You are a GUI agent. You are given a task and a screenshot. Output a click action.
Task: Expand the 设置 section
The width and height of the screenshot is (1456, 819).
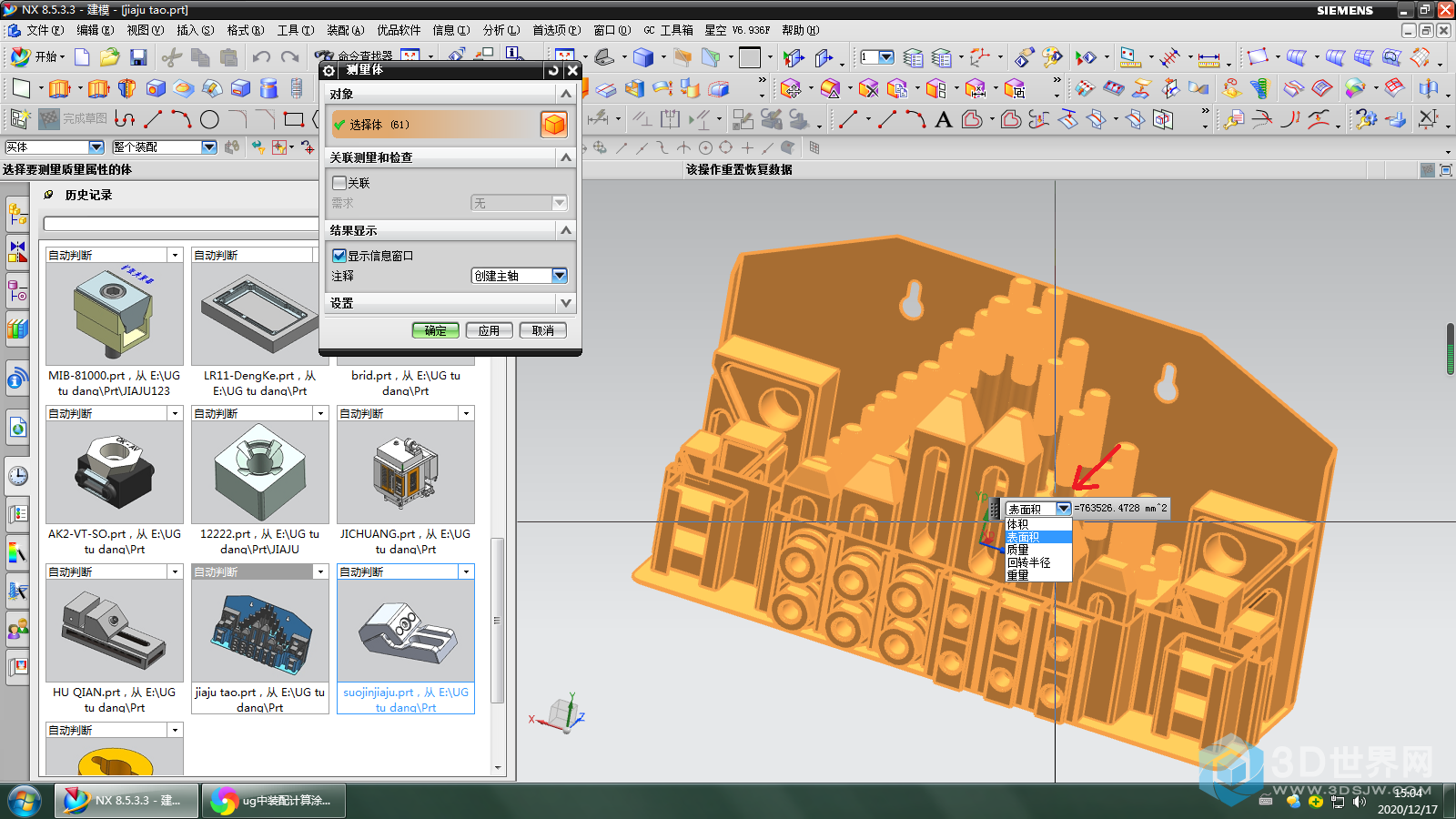(x=566, y=303)
